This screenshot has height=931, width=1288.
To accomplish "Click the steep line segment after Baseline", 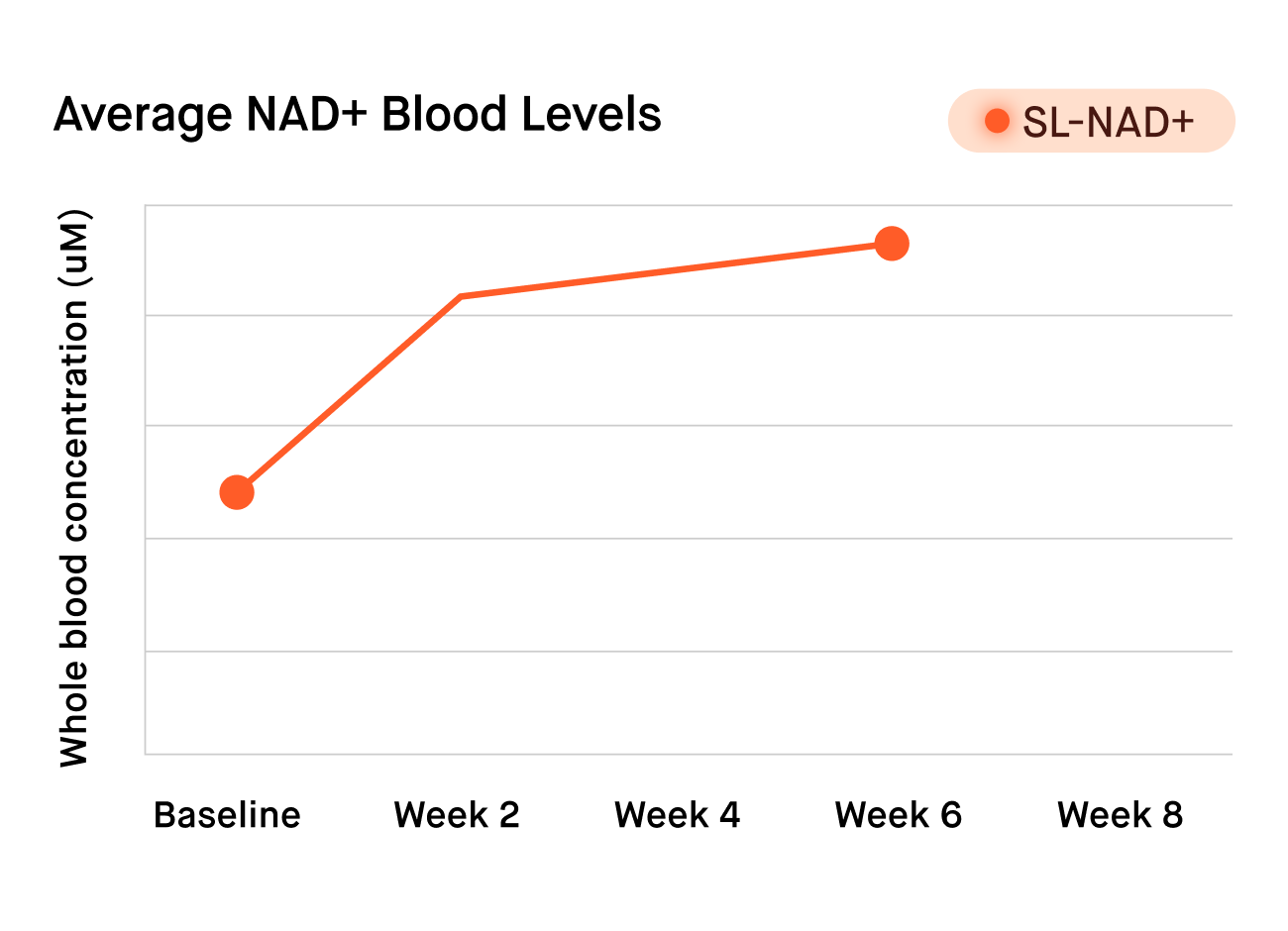I will (x=347, y=396).
